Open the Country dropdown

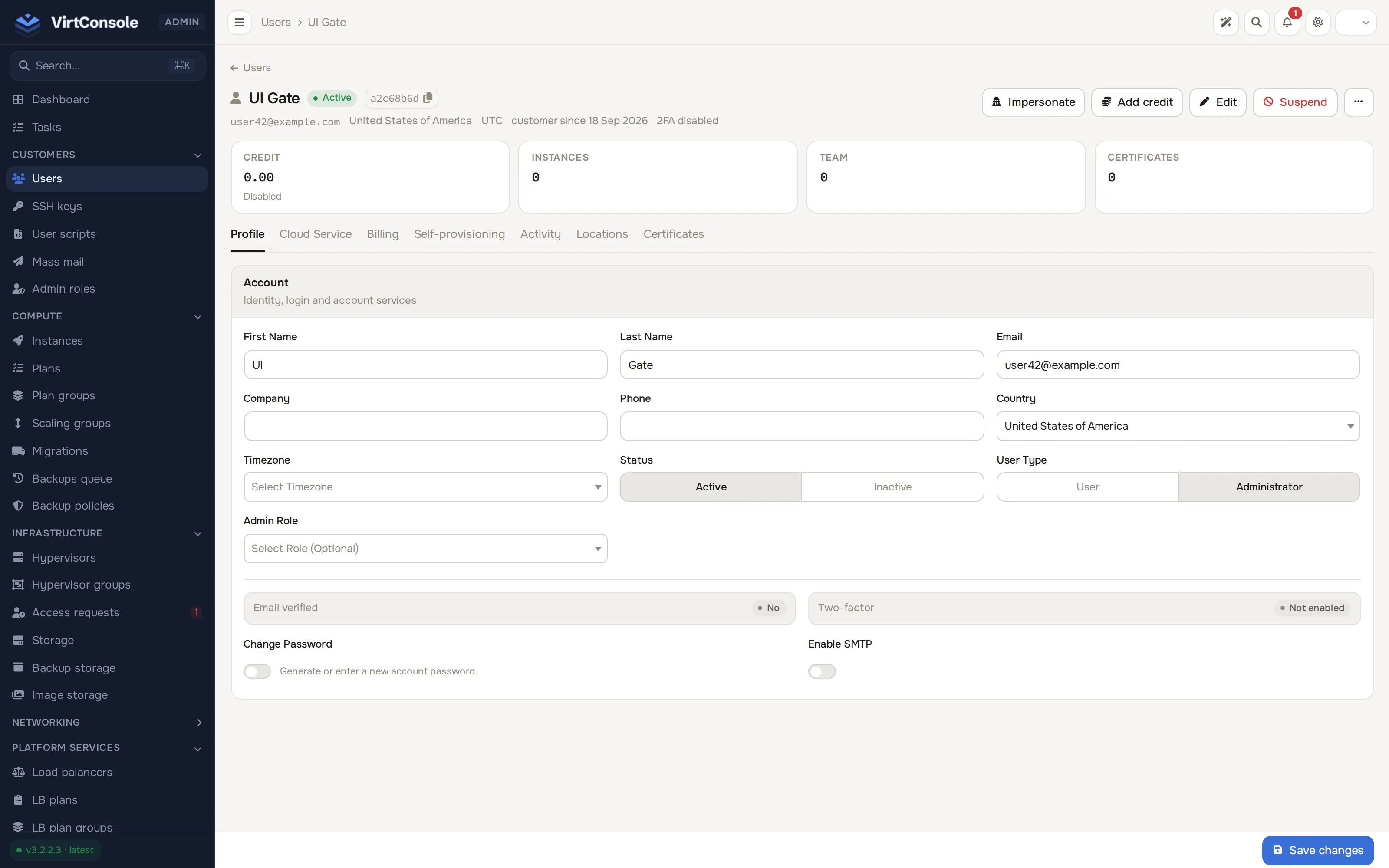click(x=1178, y=426)
